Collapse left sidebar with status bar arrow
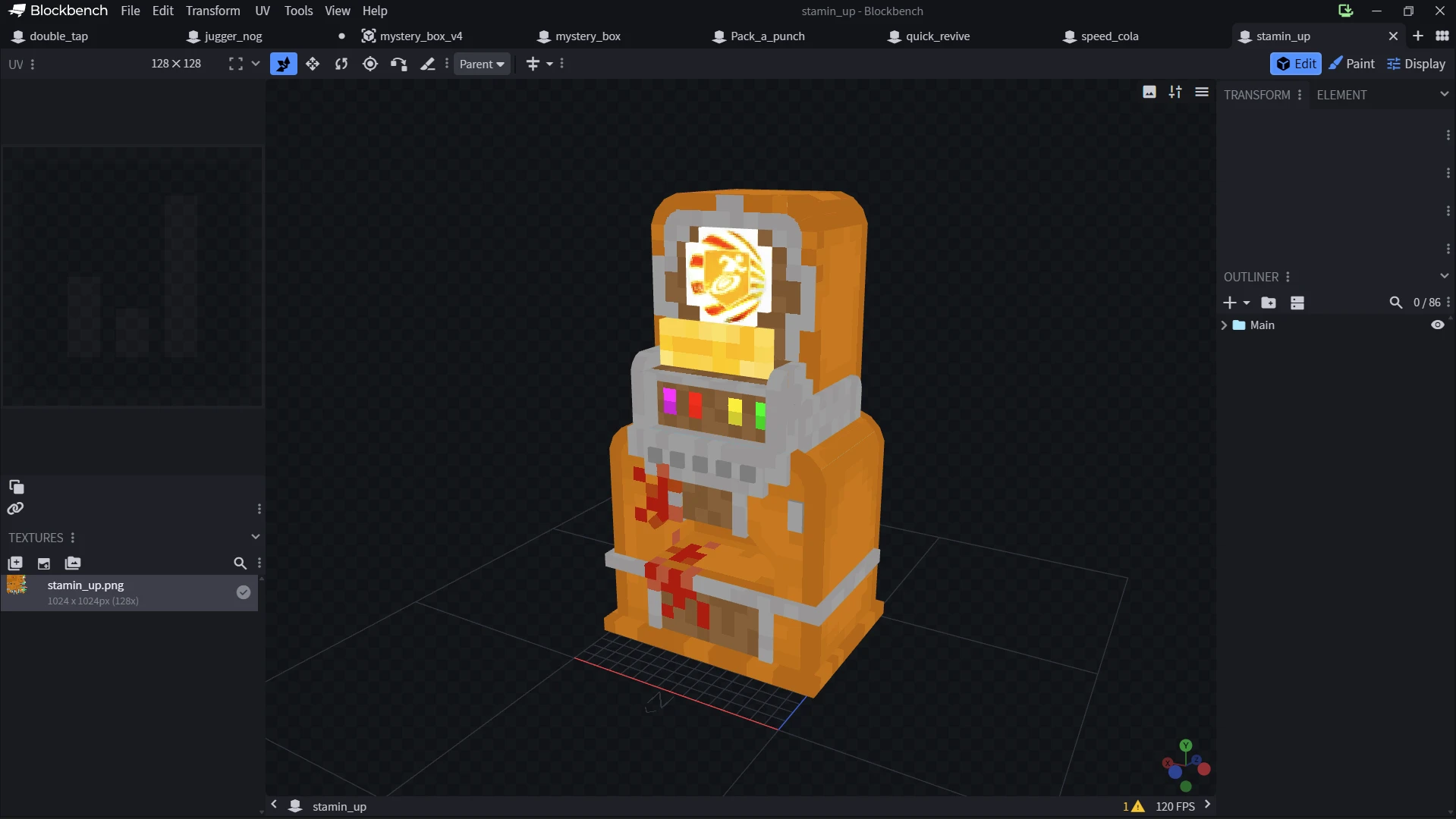 click(x=274, y=805)
